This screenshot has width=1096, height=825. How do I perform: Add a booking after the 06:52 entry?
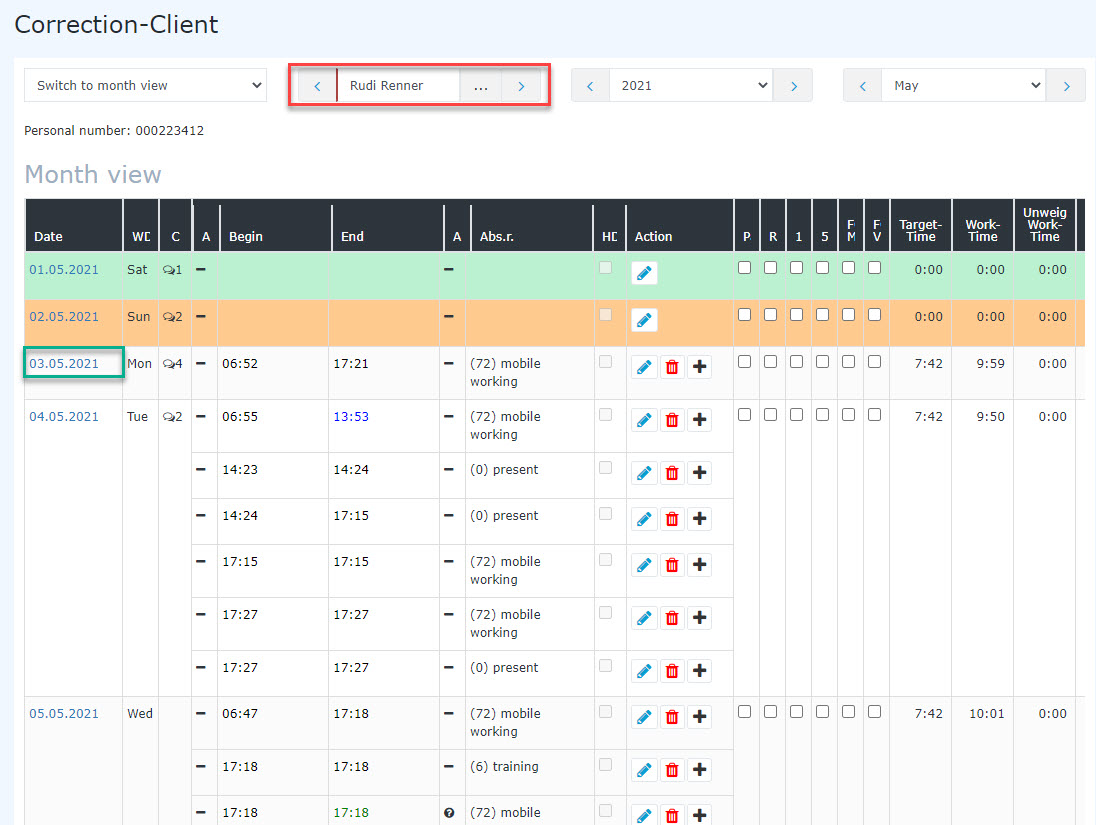[699, 366]
